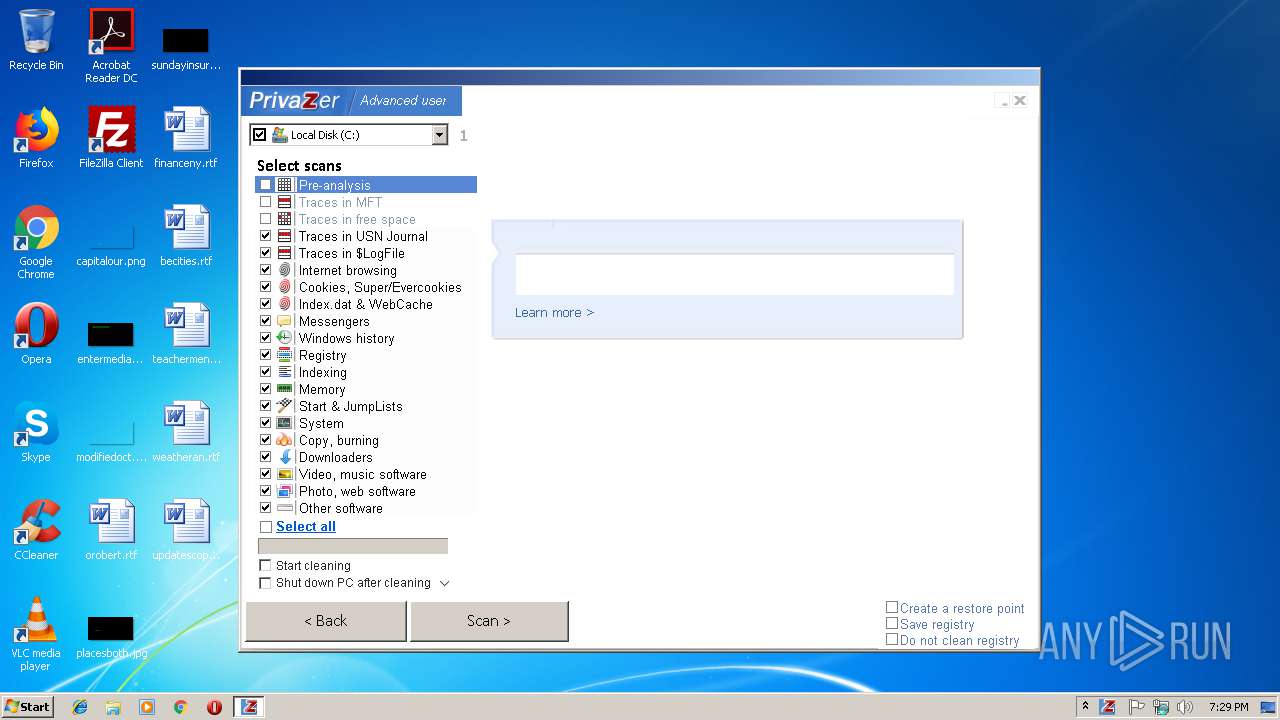Click the taskbar clock showing 7:29 PM
Screen dimensions: 1280x720
[x=1229, y=707]
